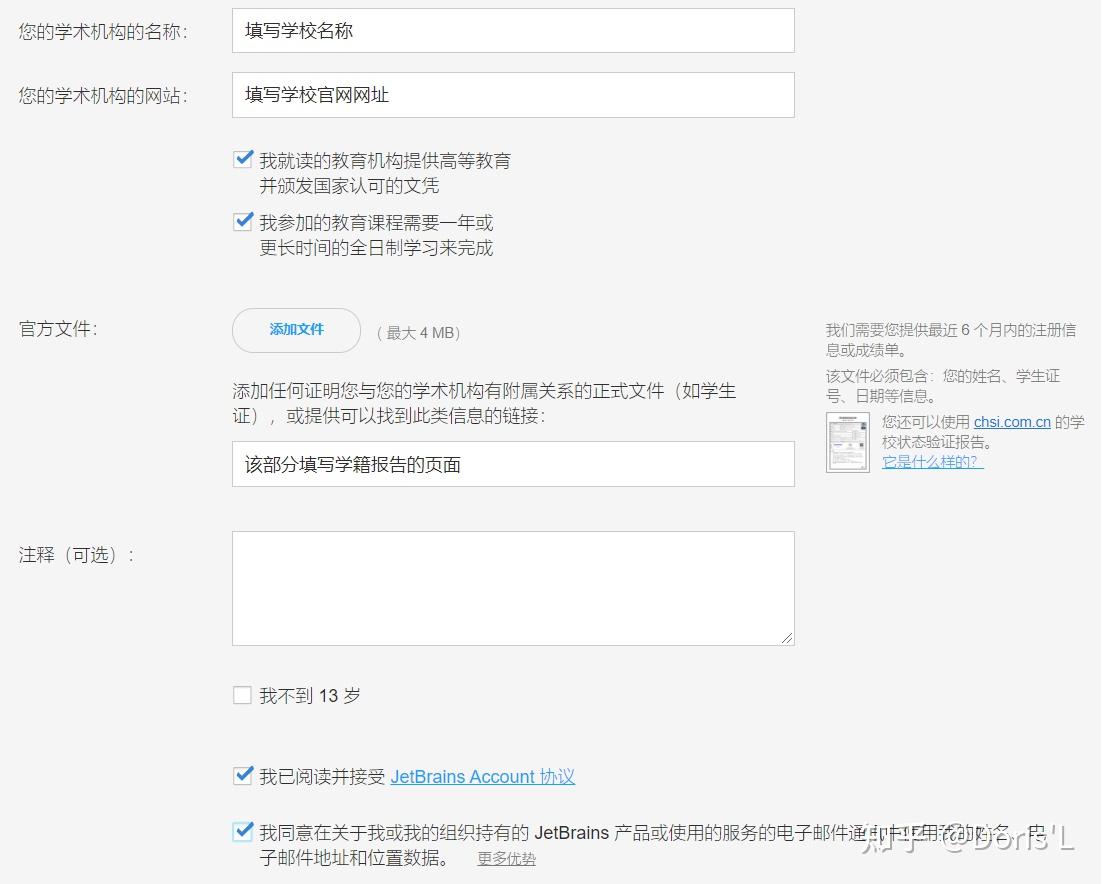Click the textarea resize handle
Viewport: 1102px width, 884px height.
coord(789,640)
